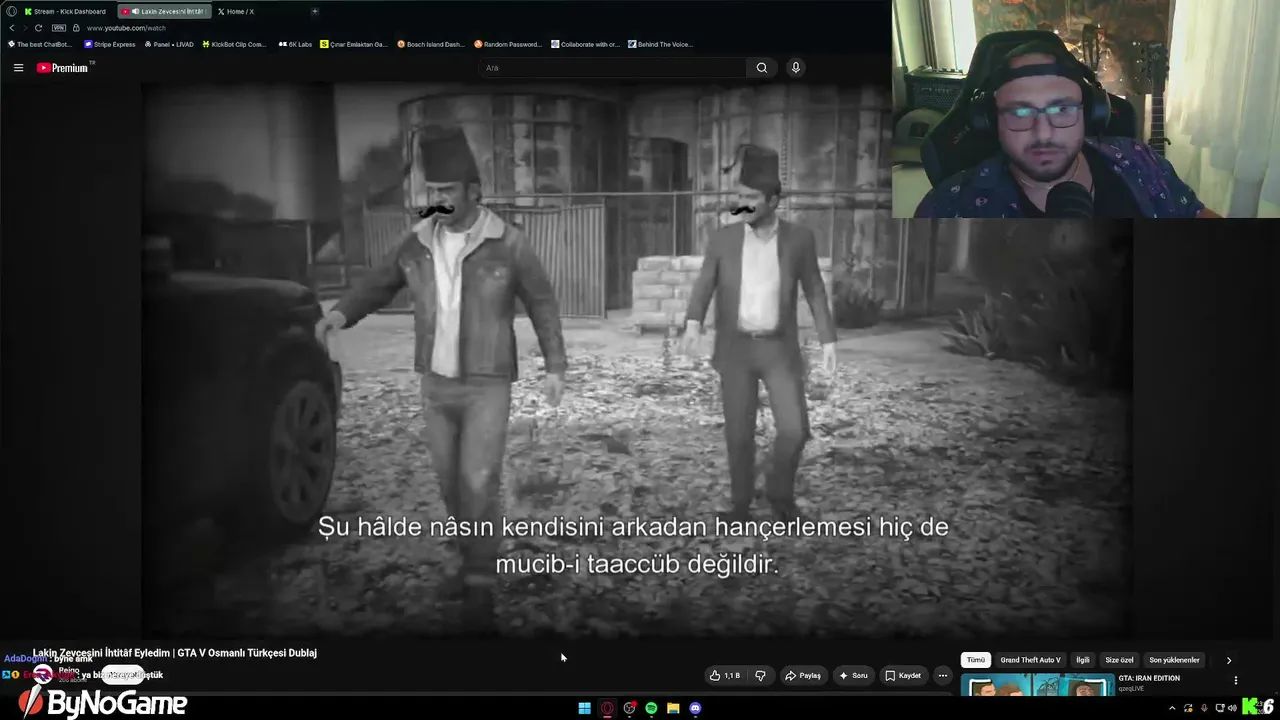Dislike the video with thumbs down
This screenshot has height=720, width=1280.
point(760,676)
